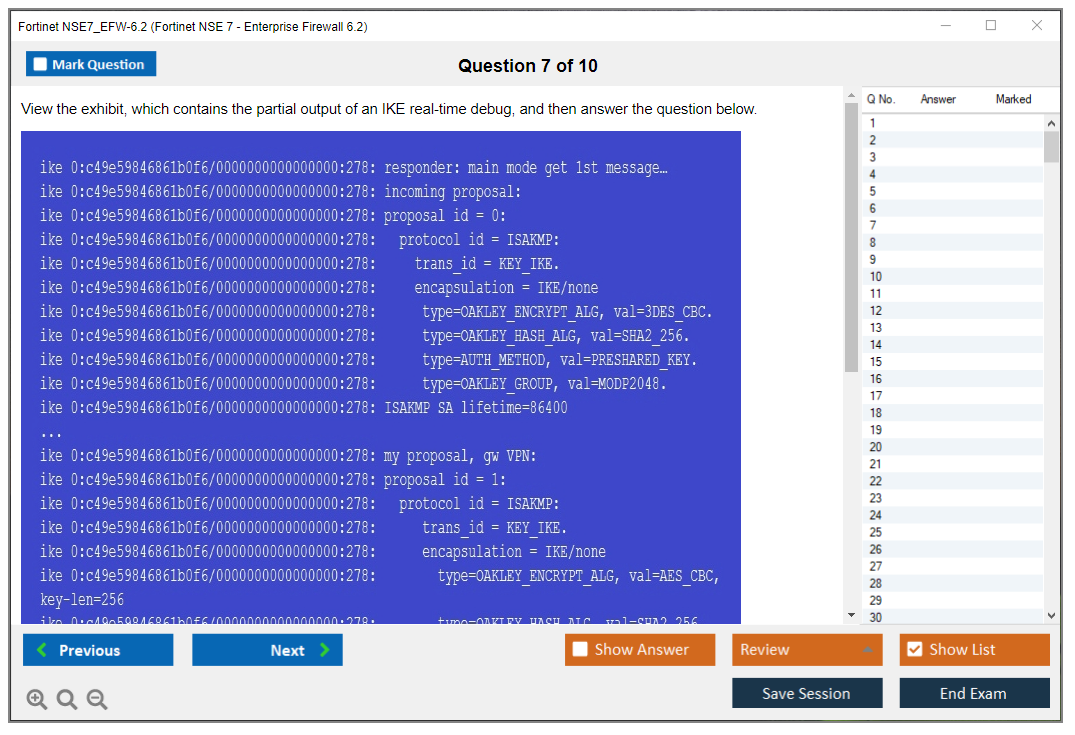Image resolution: width=1075 pixels, height=735 pixels.
Task: Go to the Previous question
Action: tap(98, 650)
